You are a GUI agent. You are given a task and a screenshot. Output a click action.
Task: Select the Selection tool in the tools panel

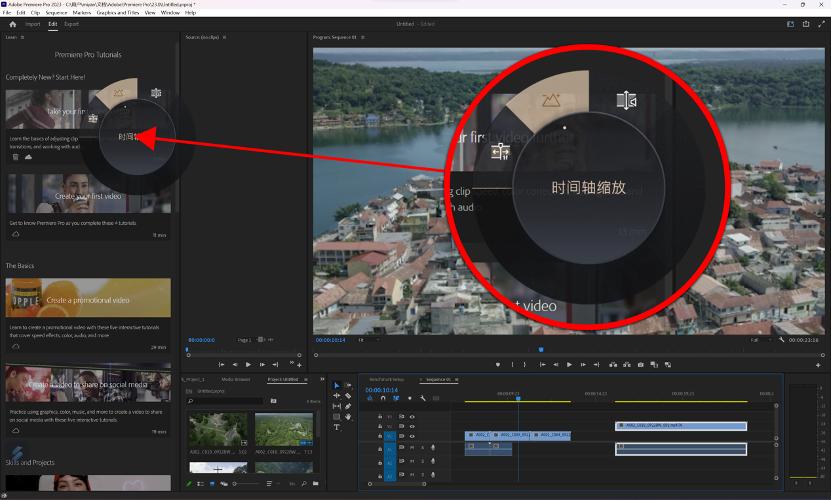click(336, 385)
